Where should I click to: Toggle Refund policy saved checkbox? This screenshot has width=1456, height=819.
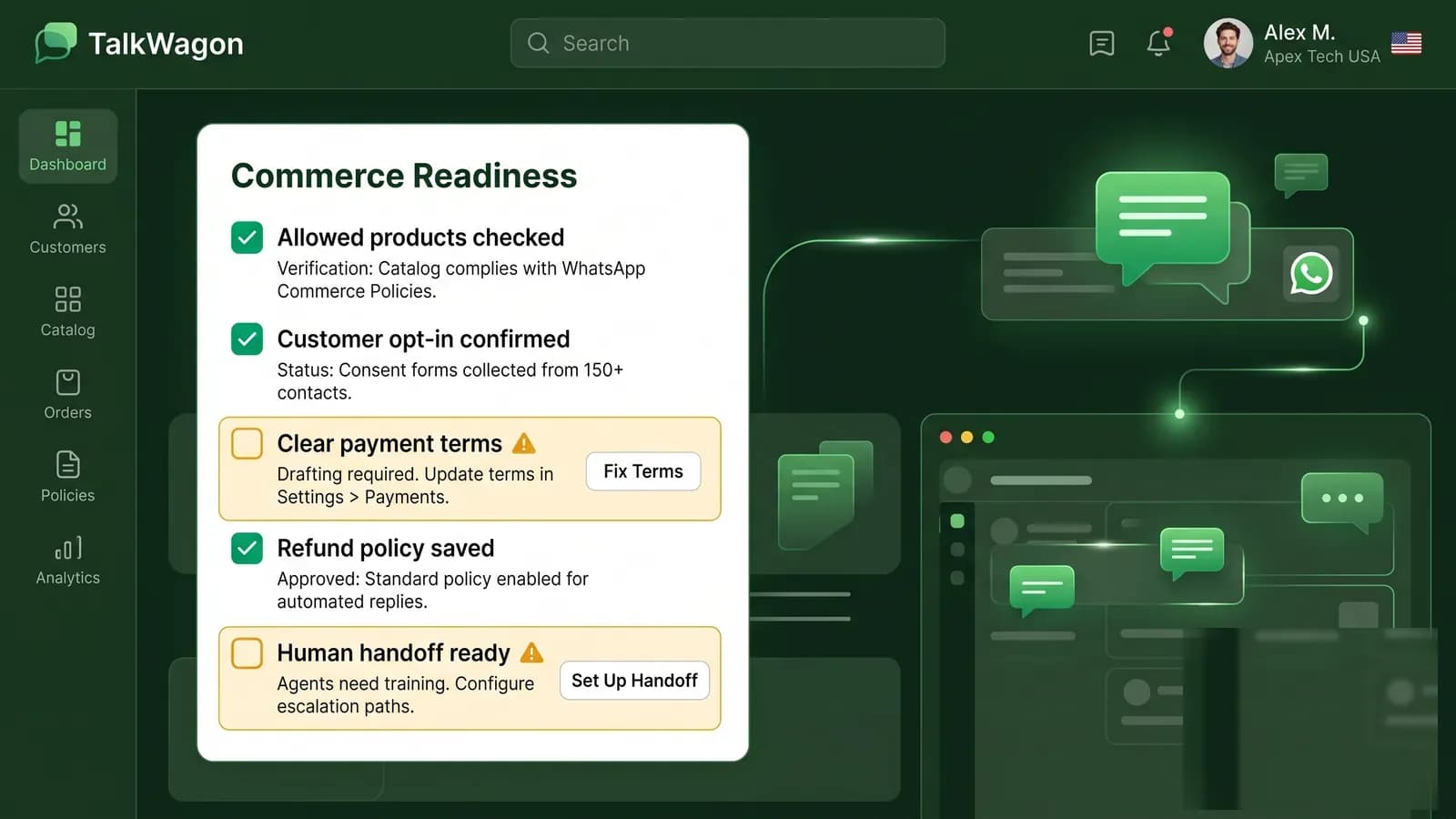[x=247, y=549]
